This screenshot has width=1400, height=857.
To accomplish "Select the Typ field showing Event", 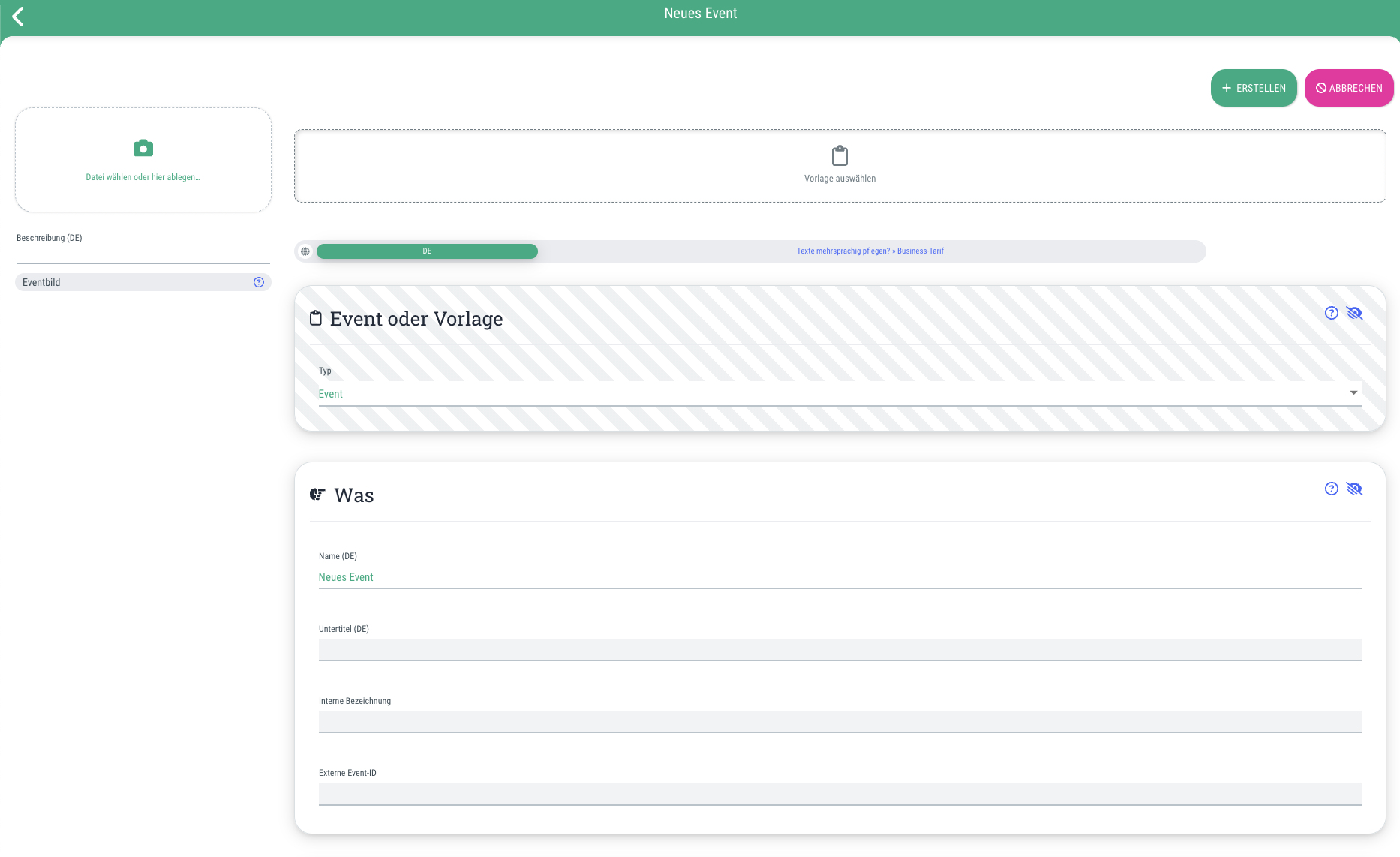I will point(840,394).
